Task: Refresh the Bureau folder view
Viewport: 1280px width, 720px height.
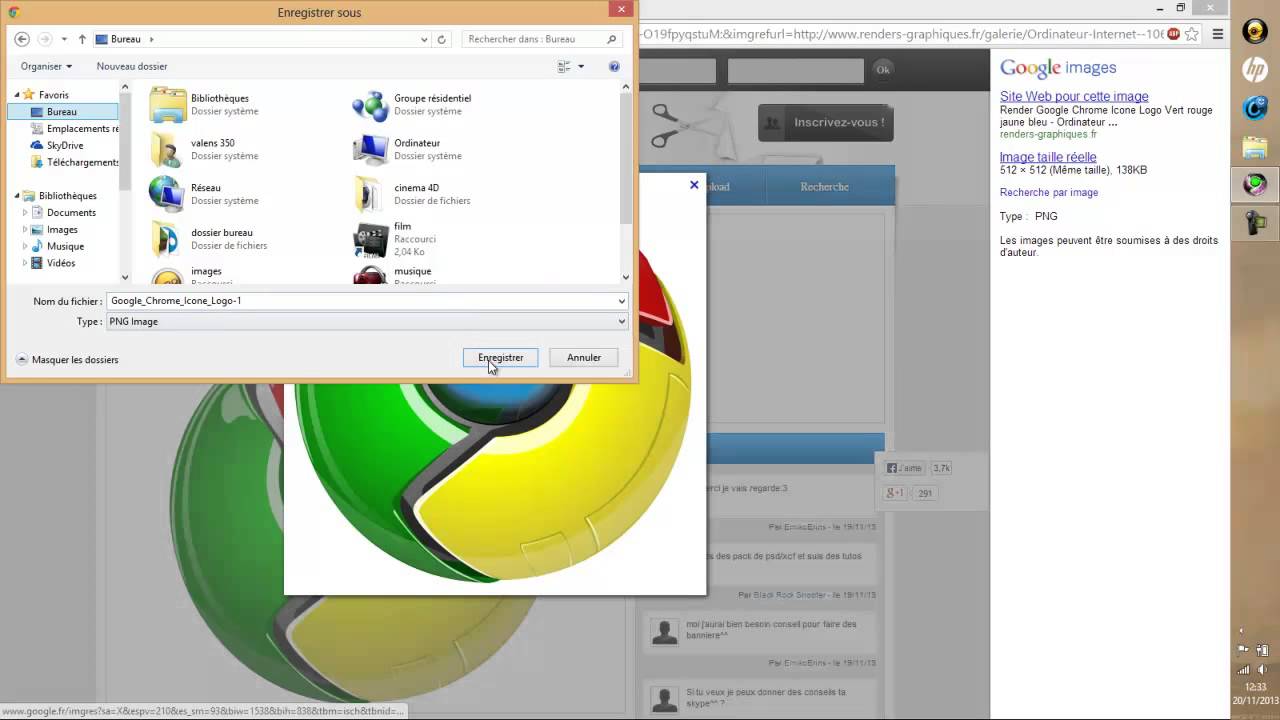Action: click(x=441, y=39)
